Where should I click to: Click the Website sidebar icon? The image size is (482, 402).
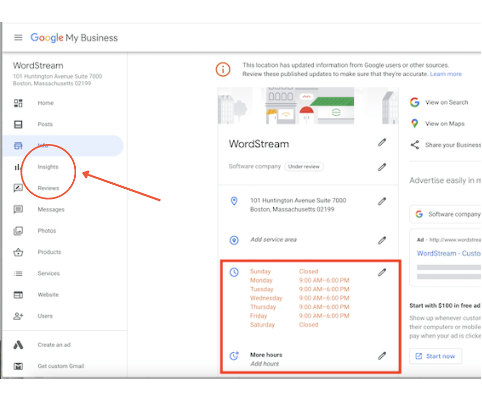(x=18, y=295)
